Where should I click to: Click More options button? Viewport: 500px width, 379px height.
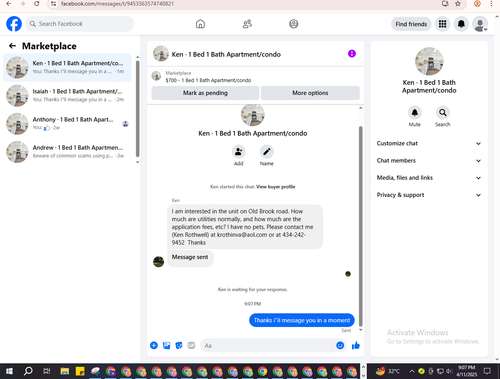click(x=310, y=93)
